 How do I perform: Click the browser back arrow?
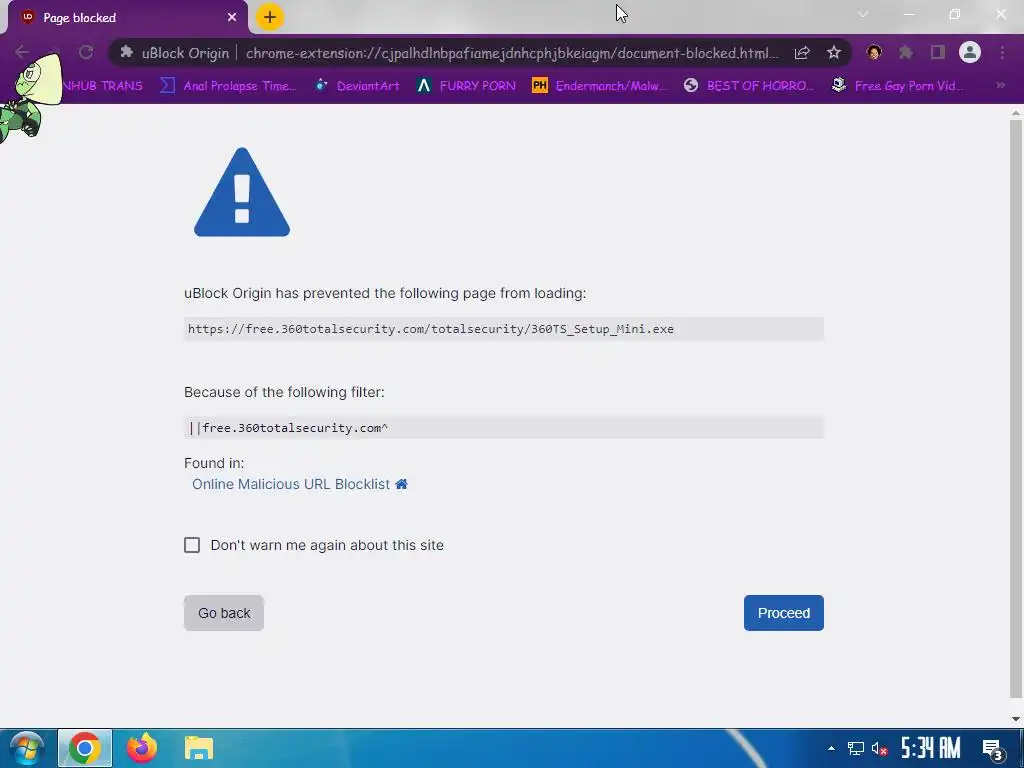[x=22, y=52]
